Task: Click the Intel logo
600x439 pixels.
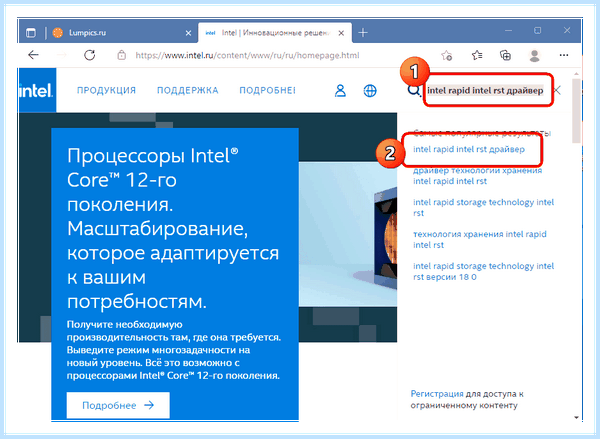Action: coord(37,90)
